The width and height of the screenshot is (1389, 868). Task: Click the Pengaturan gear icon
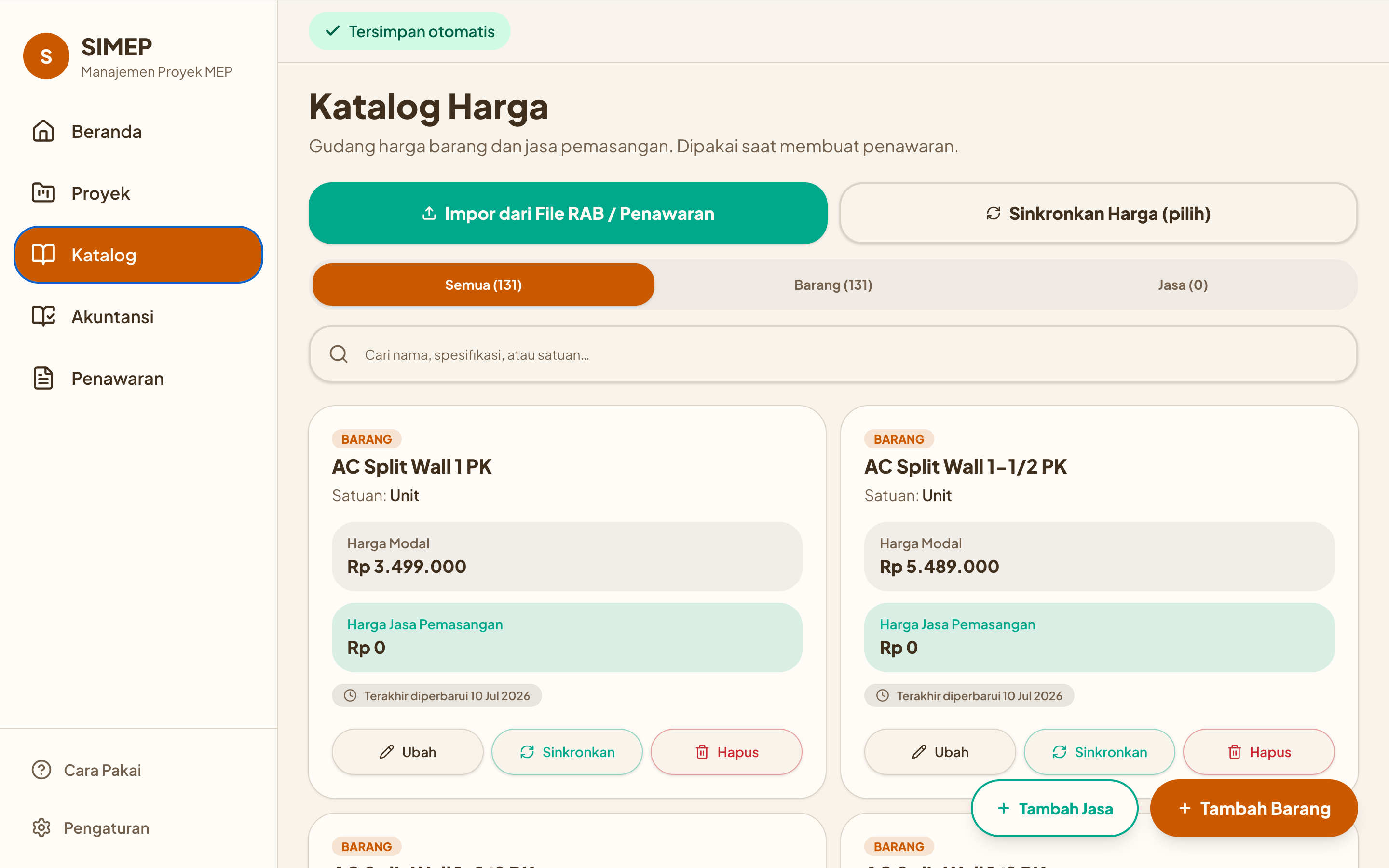tap(41, 828)
